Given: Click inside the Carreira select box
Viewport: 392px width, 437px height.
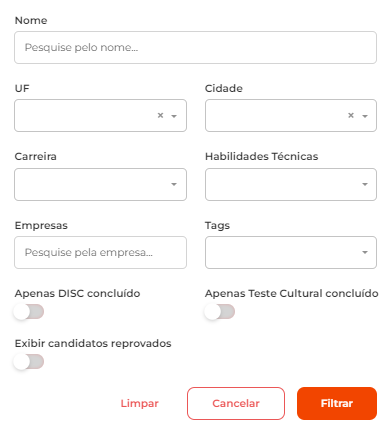Looking at the screenshot, I should click(92, 184).
